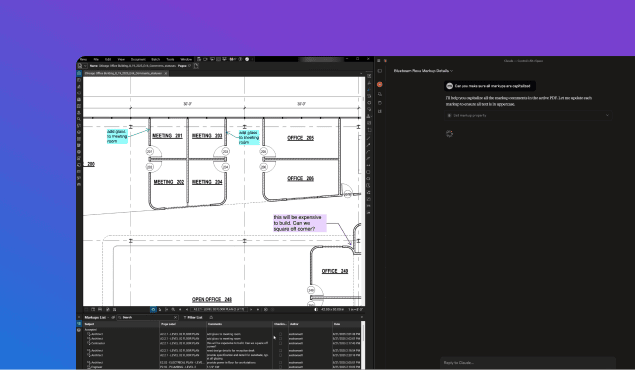Expand the 'Set markup property' tool step
This screenshot has width=635, height=370.
click(528, 115)
